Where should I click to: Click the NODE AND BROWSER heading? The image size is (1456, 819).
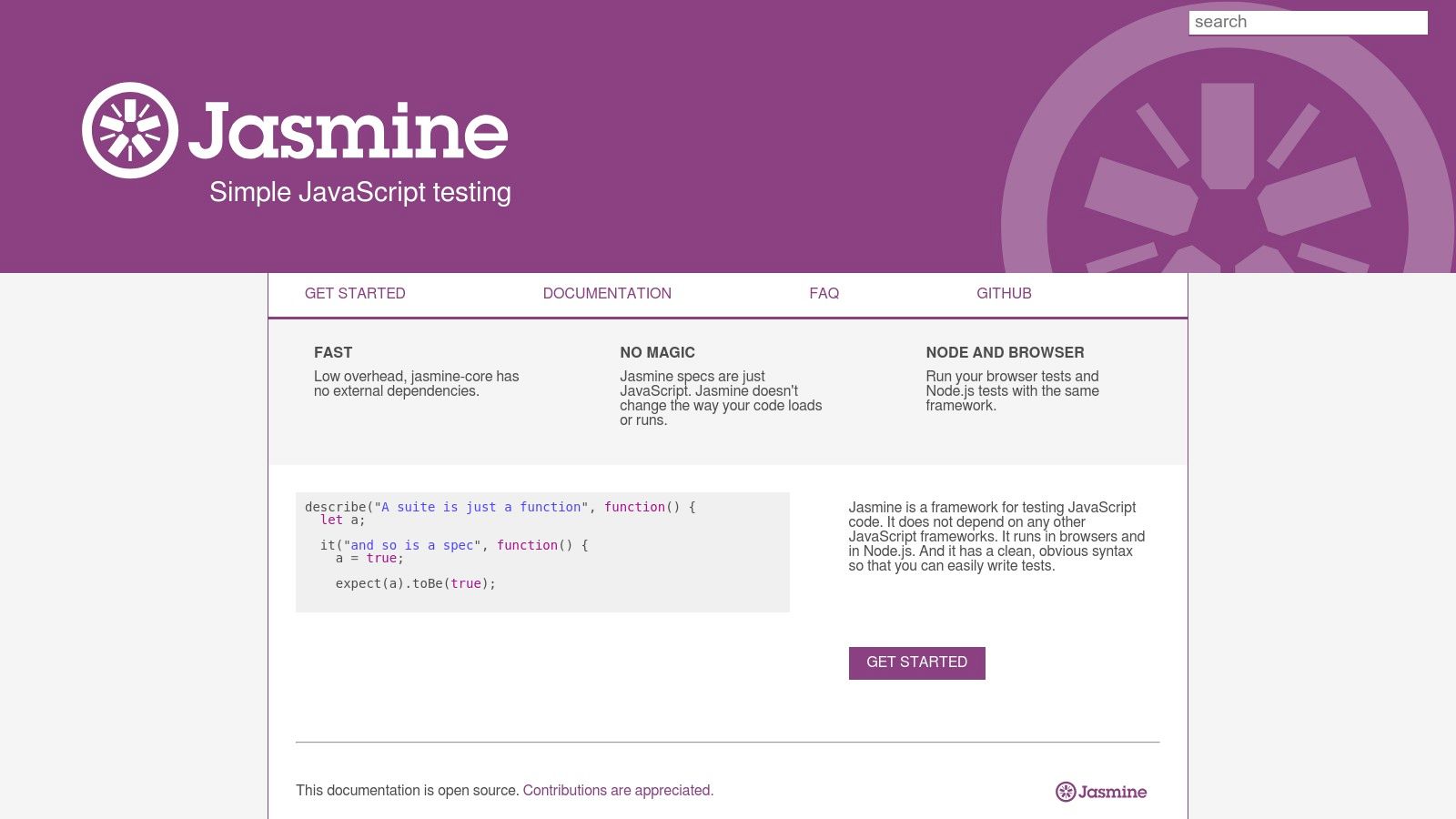[1005, 352]
